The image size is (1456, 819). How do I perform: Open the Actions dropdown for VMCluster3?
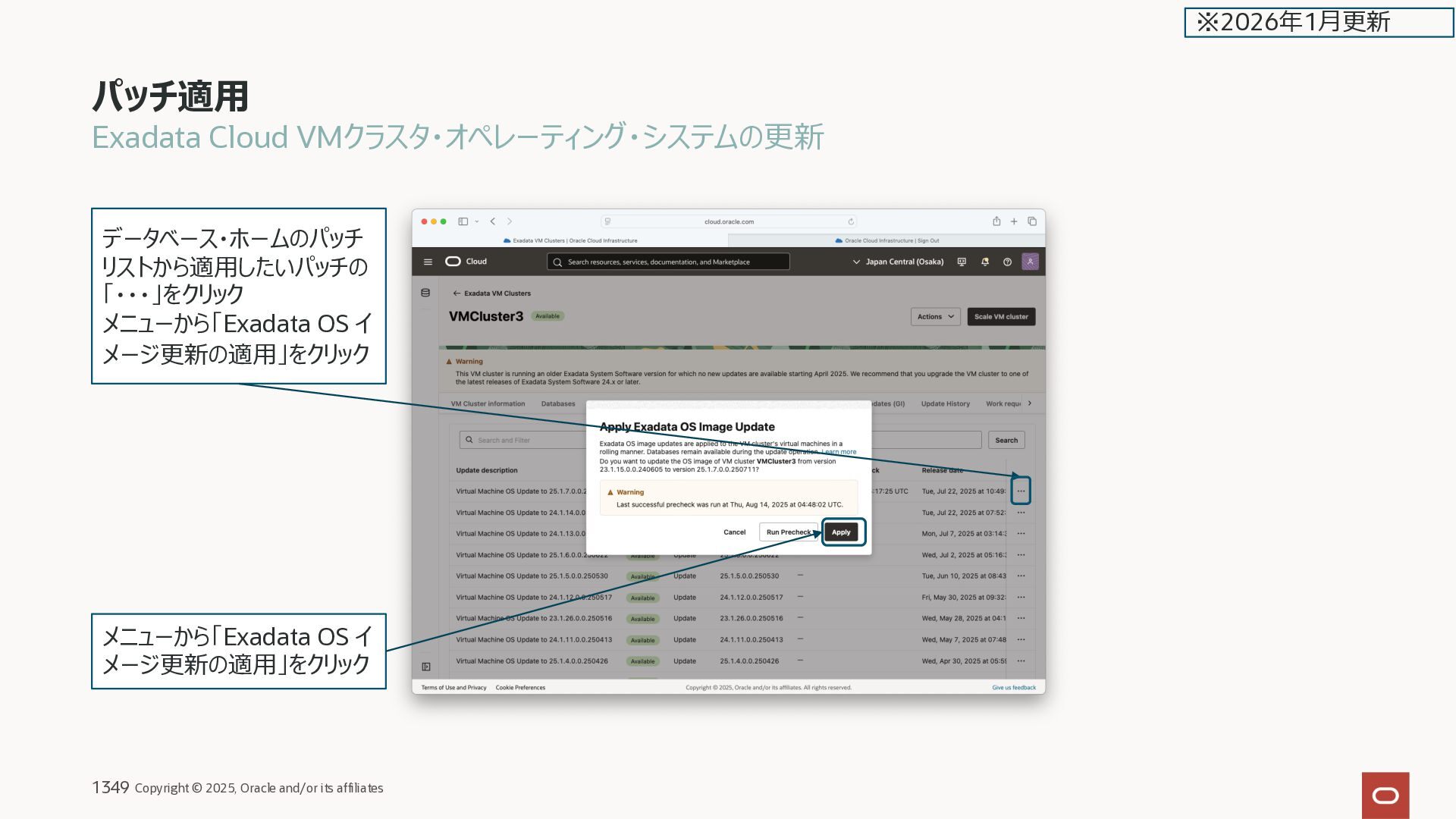coord(935,317)
